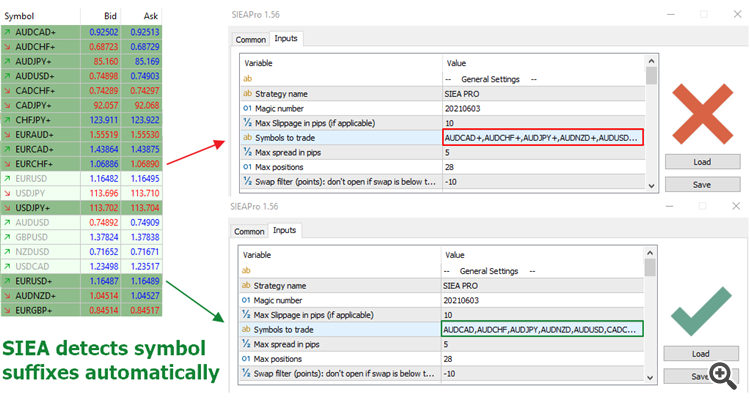Click the Symbols to trade 'ab' icon in the lower window
The image size is (750, 402).
(x=246, y=329)
